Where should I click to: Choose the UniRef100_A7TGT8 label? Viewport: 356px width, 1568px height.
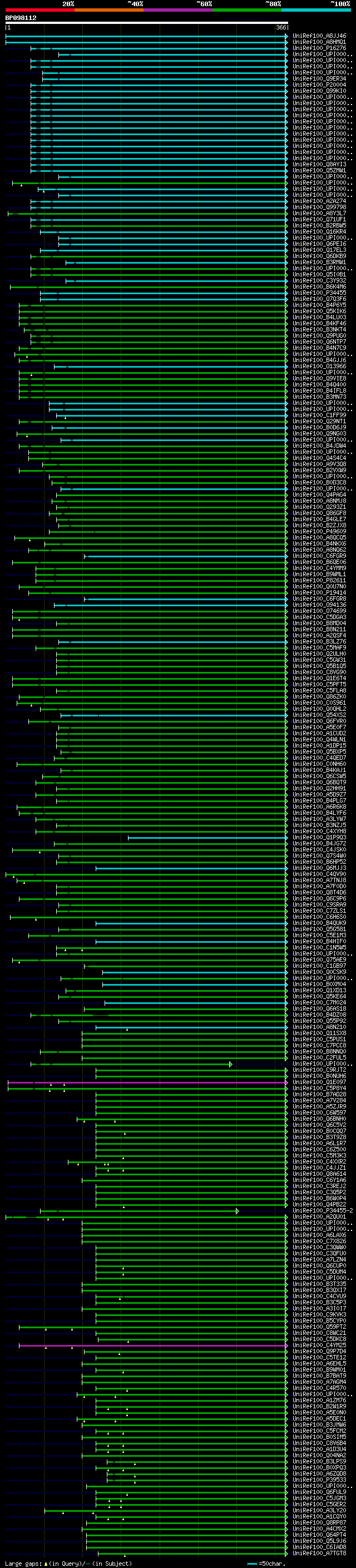point(319,1553)
